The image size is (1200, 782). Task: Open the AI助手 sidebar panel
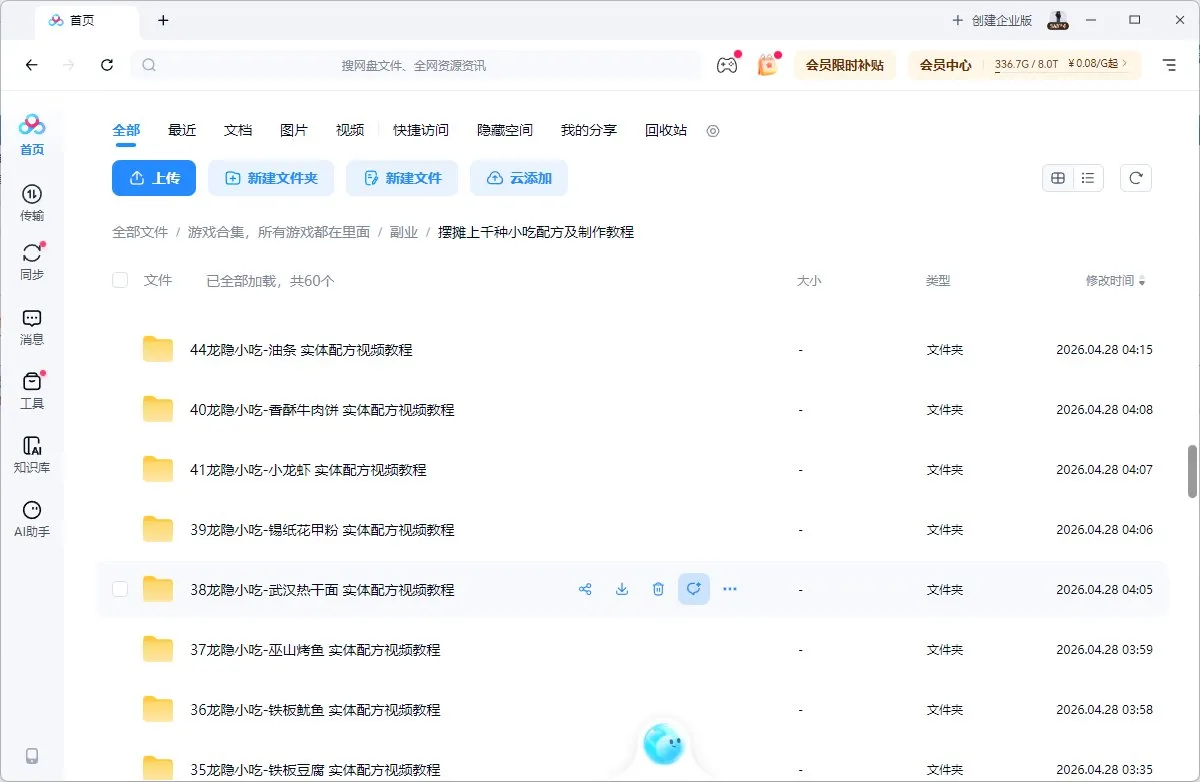point(31,517)
